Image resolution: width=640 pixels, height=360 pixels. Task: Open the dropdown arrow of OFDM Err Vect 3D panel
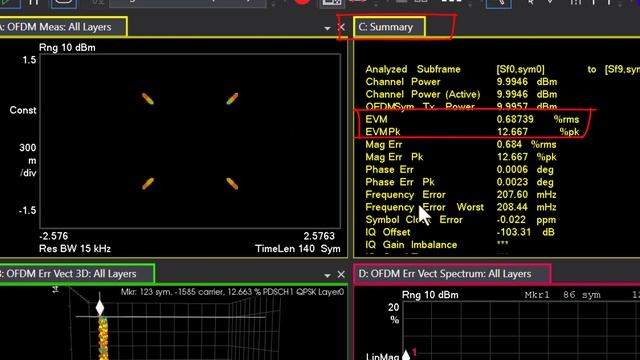[x=327, y=275]
